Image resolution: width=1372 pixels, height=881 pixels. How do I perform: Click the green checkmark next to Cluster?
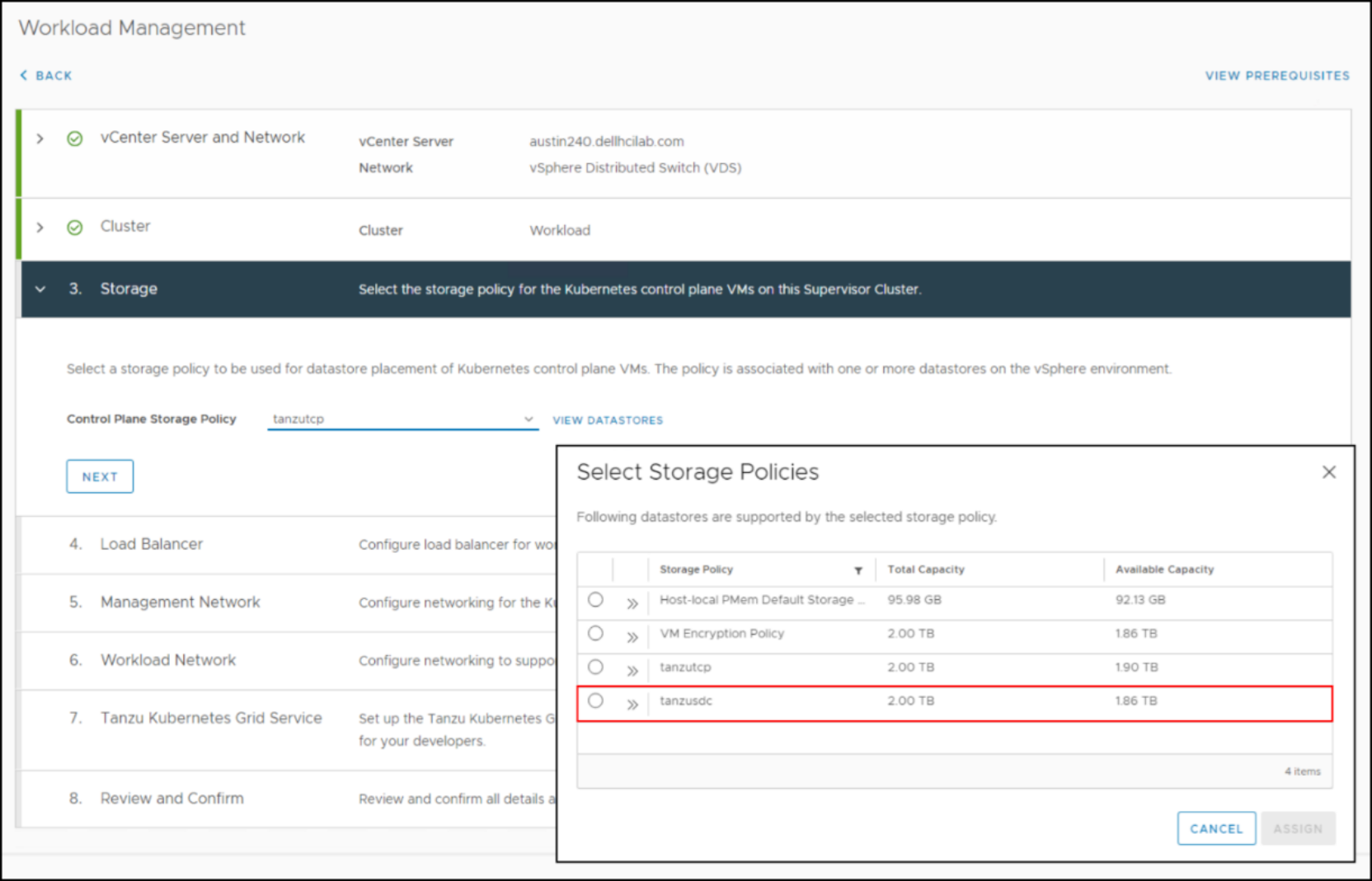click(x=75, y=227)
